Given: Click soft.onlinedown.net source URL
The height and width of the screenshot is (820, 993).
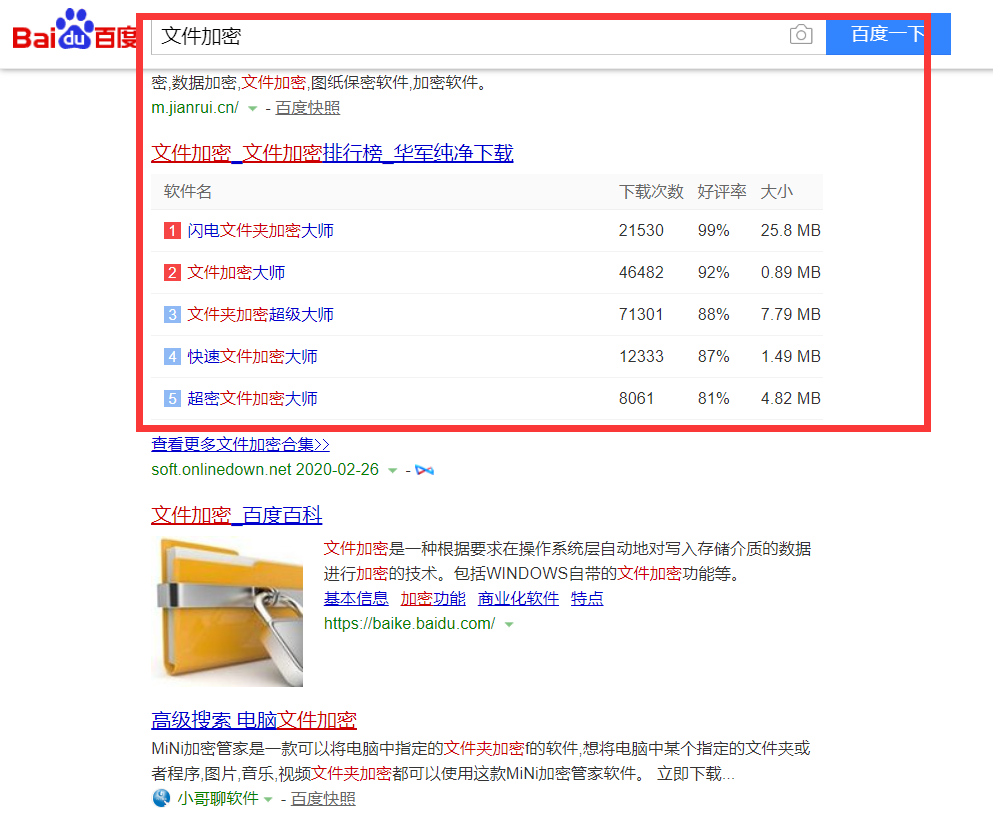Looking at the screenshot, I should click(221, 470).
